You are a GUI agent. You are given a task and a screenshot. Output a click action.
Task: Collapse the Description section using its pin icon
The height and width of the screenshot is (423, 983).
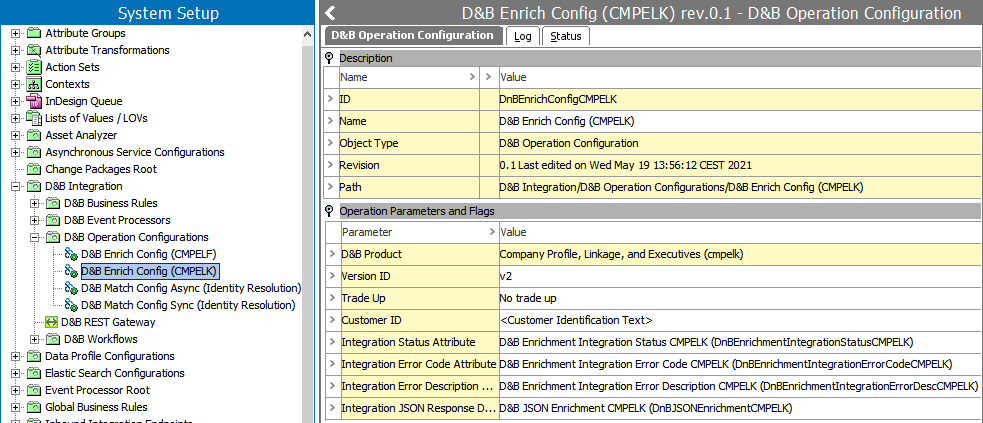point(329,58)
